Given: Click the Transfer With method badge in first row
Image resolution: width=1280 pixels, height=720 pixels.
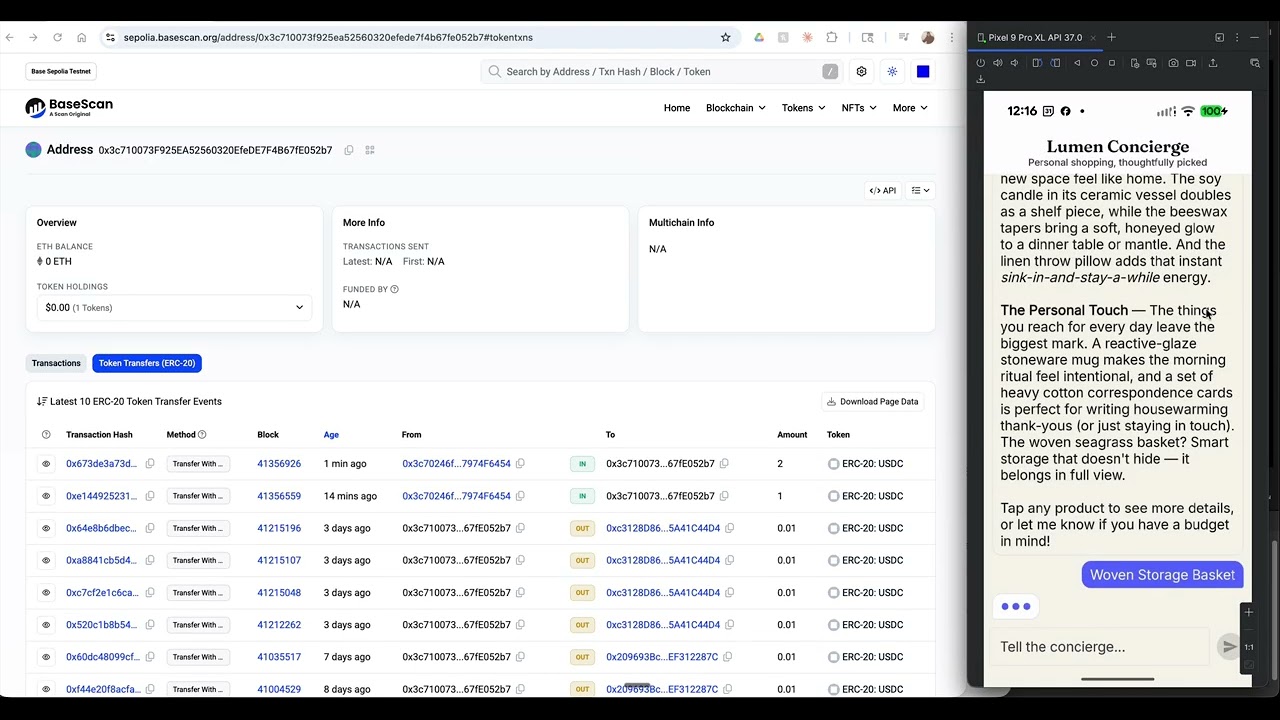Looking at the screenshot, I should coord(198,464).
